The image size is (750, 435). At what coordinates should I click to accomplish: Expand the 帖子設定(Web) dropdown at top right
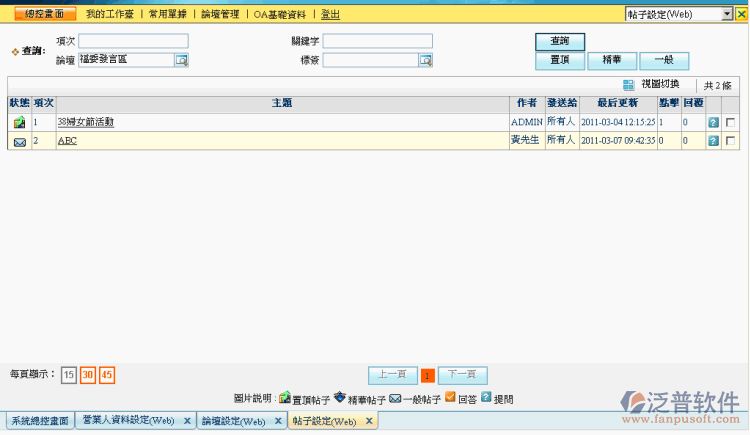[727, 14]
